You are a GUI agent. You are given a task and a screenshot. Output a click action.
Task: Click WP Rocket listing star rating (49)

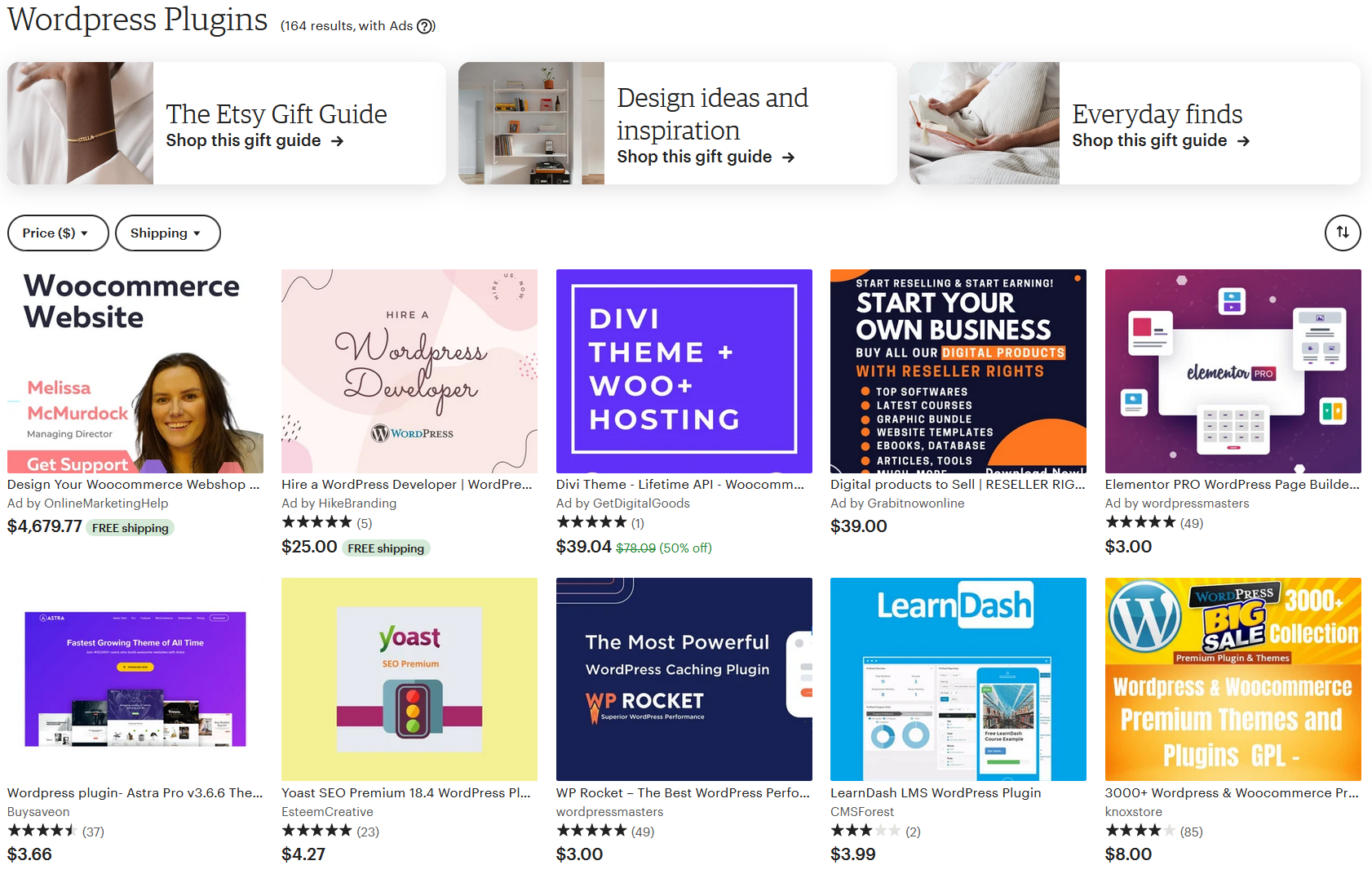(605, 831)
